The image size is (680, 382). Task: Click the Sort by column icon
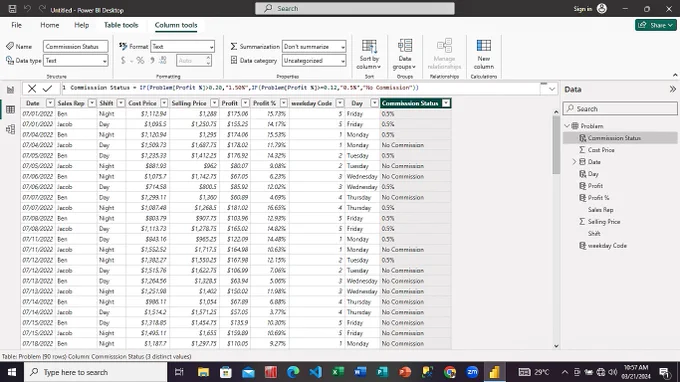pyautogui.click(x=369, y=46)
